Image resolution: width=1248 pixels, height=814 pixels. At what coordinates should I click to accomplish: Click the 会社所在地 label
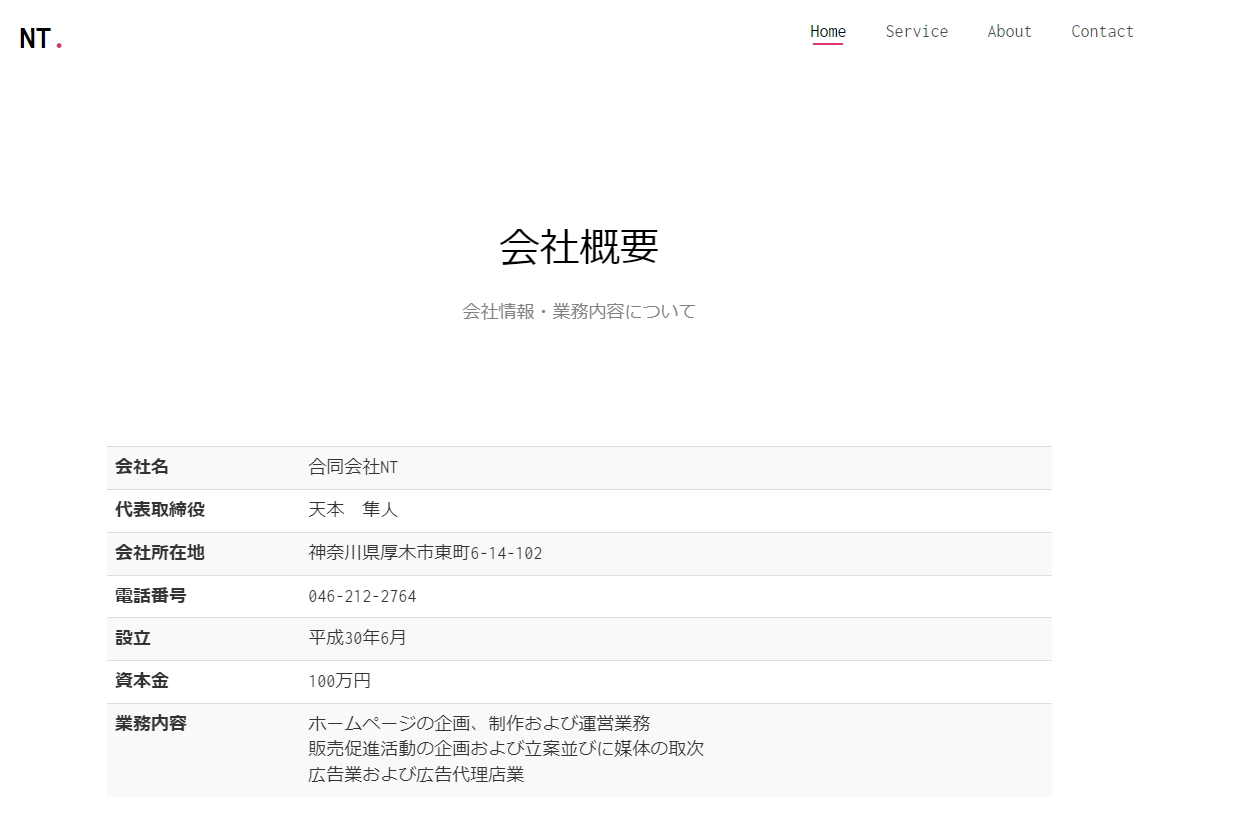pos(160,553)
